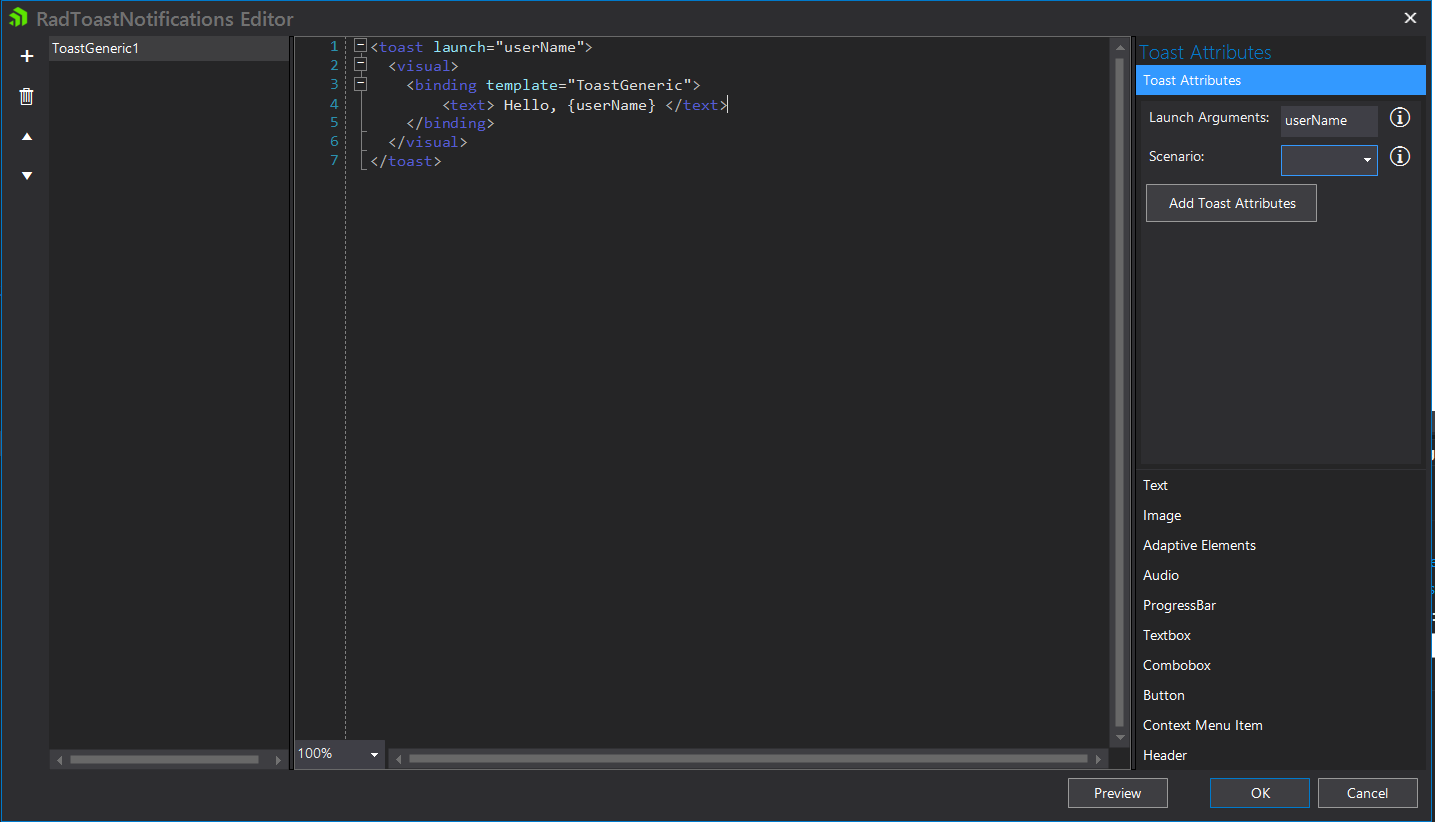The image size is (1435, 822).
Task: Click the closing </binding> tag on line 5
Action: tap(450, 123)
